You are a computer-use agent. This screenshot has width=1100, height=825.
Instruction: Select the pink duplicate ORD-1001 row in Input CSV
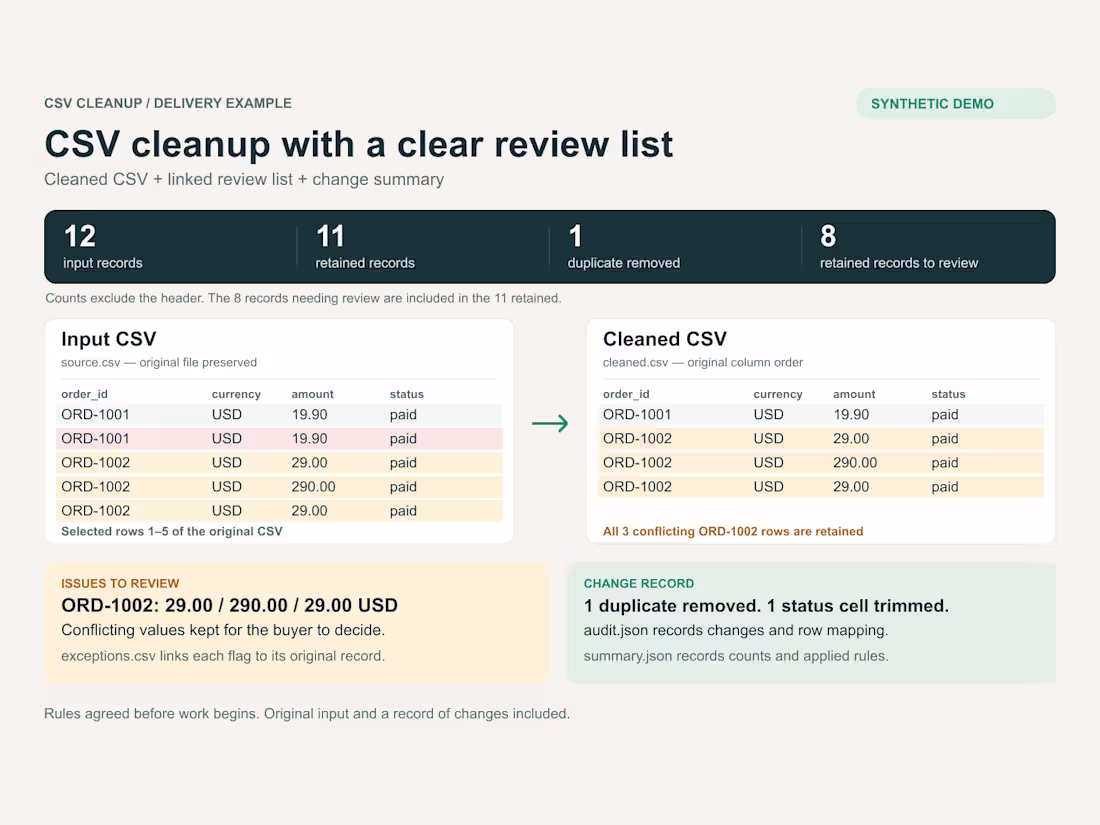(x=279, y=438)
